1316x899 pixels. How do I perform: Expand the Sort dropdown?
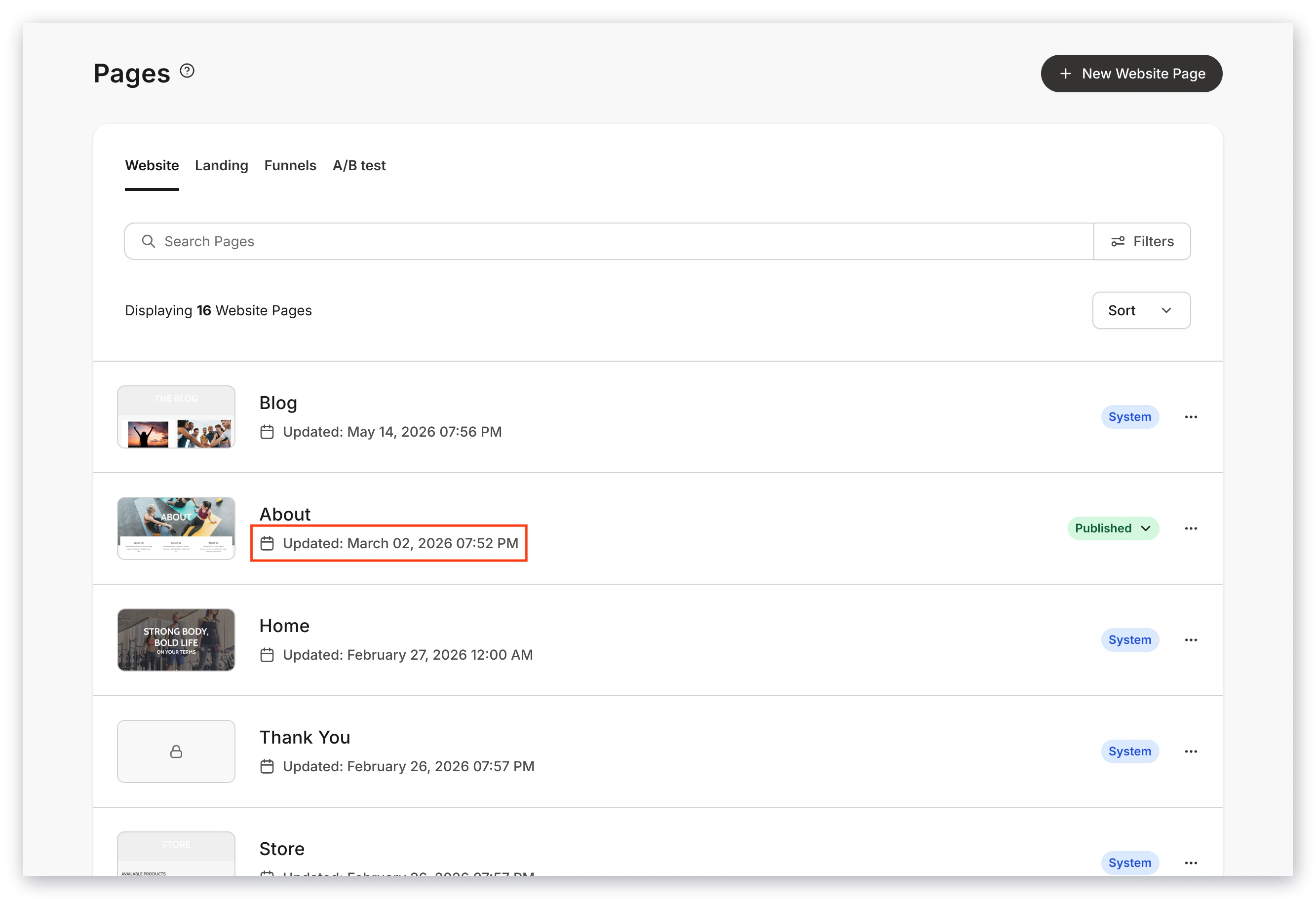(x=1141, y=310)
